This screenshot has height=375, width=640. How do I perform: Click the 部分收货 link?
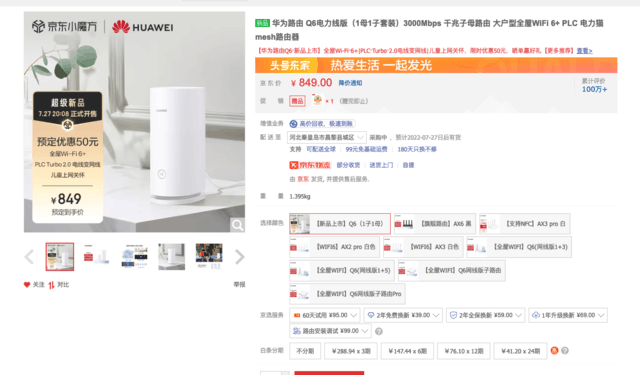tap(348, 165)
